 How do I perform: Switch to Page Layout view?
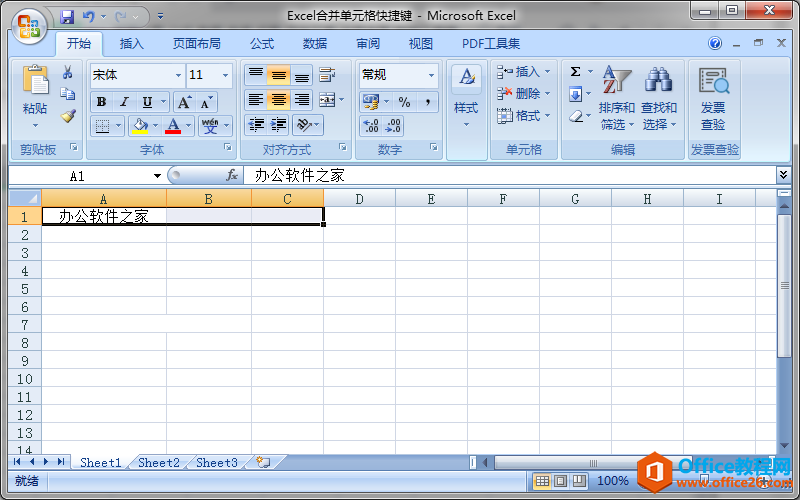(560, 481)
